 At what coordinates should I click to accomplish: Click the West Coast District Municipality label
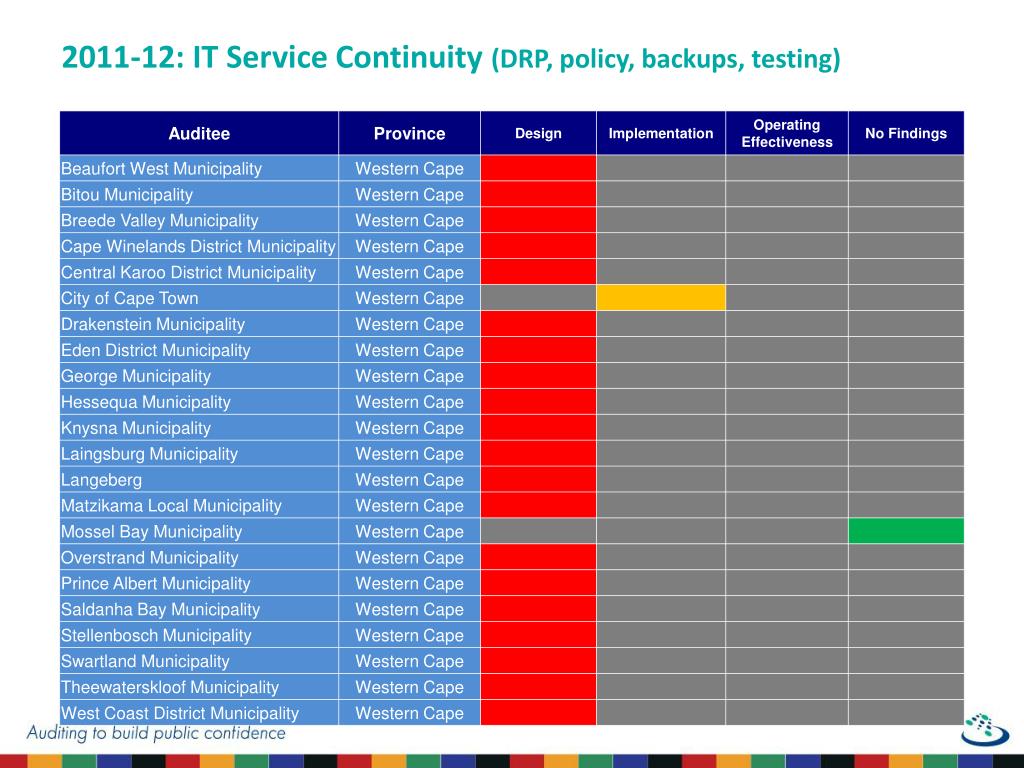coord(180,712)
